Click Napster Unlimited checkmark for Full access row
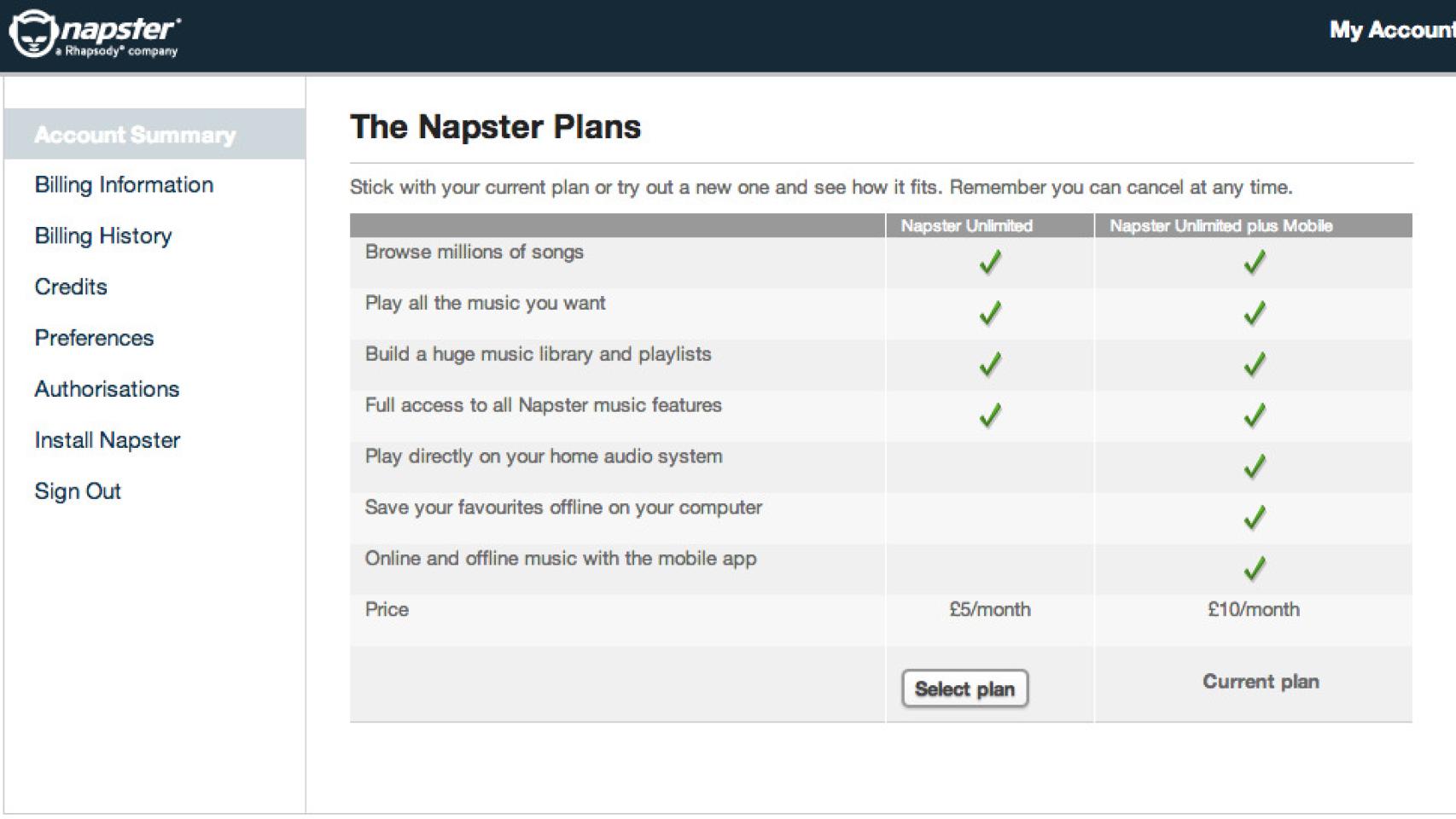The height and width of the screenshot is (819, 1456). pyautogui.click(x=990, y=415)
